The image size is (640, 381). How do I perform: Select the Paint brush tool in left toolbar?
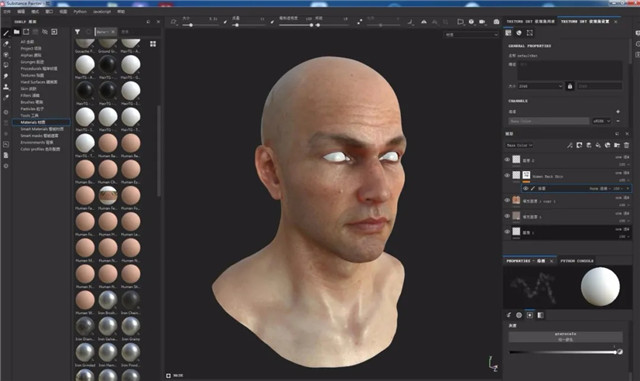click(x=6, y=33)
